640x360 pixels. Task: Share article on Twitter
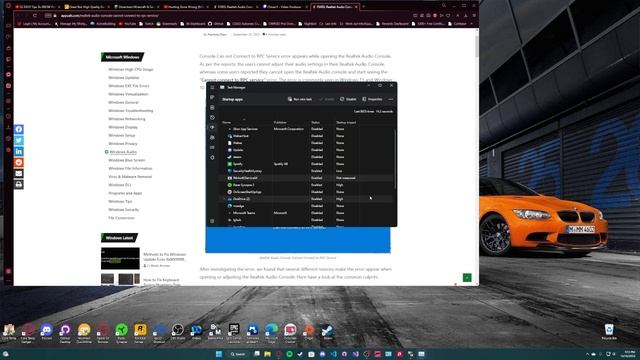point(19,140)
